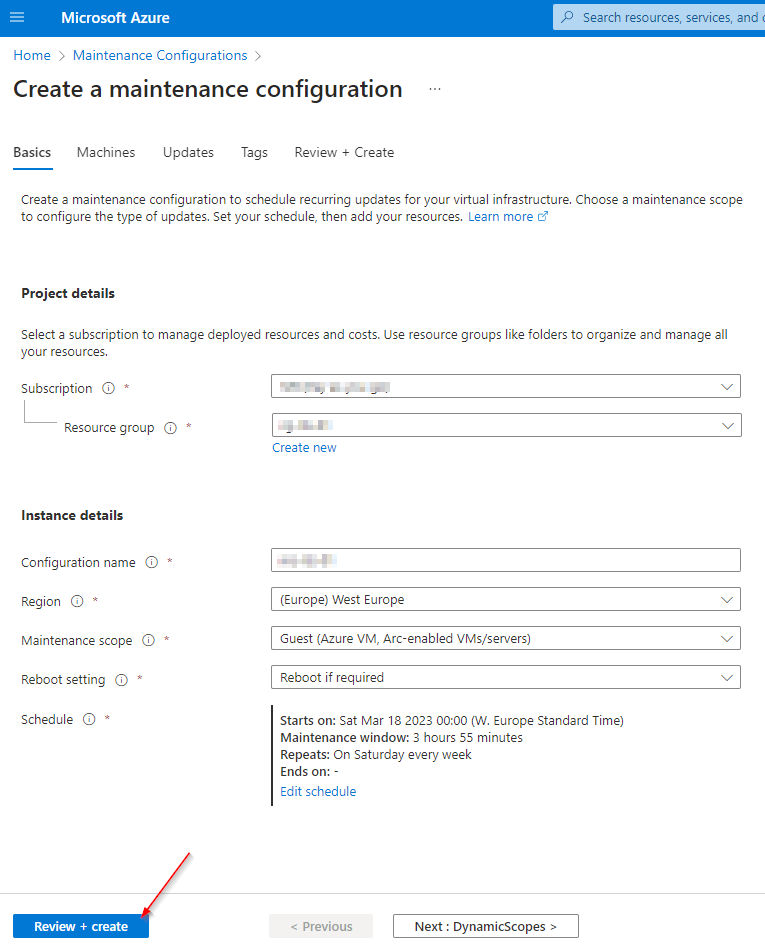This screenshot has width=765, height=952.
Task: Click the Resource group info icon
Action: coord(171,428)
